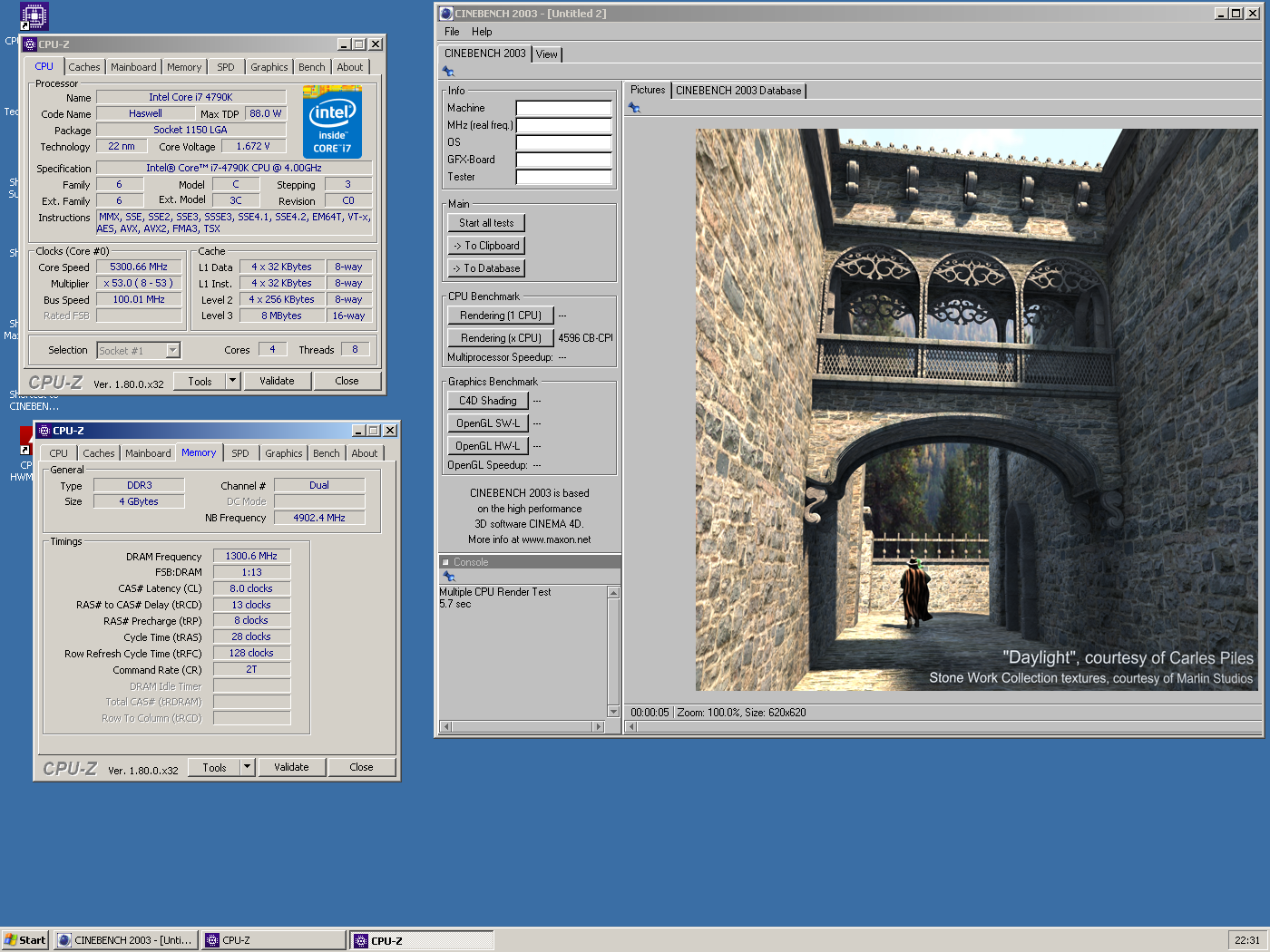The image size is (1270, 952).
Task: Run OpenGL HW-L benchmark
Action: coord(488,446)
